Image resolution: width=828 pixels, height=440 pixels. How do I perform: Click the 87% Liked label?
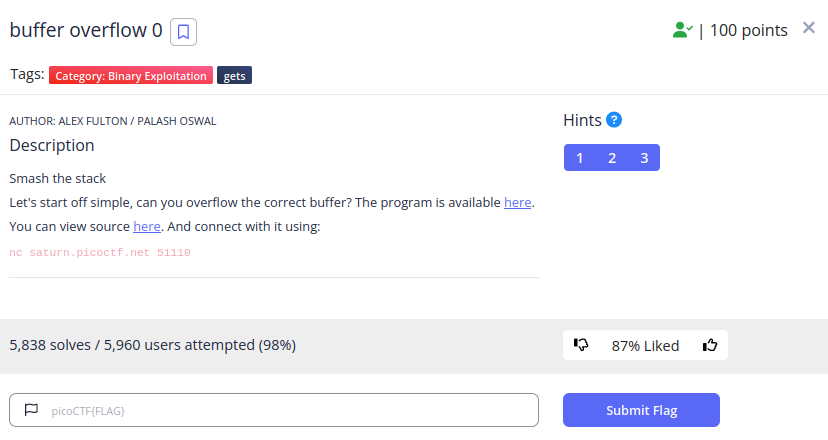(x=645, y=346)
